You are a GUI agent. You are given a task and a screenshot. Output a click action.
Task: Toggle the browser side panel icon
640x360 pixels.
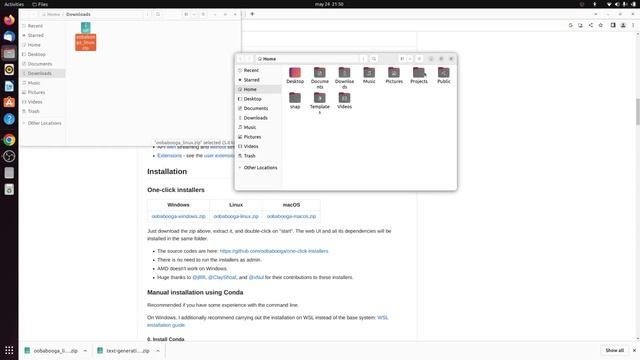[613, 25]
